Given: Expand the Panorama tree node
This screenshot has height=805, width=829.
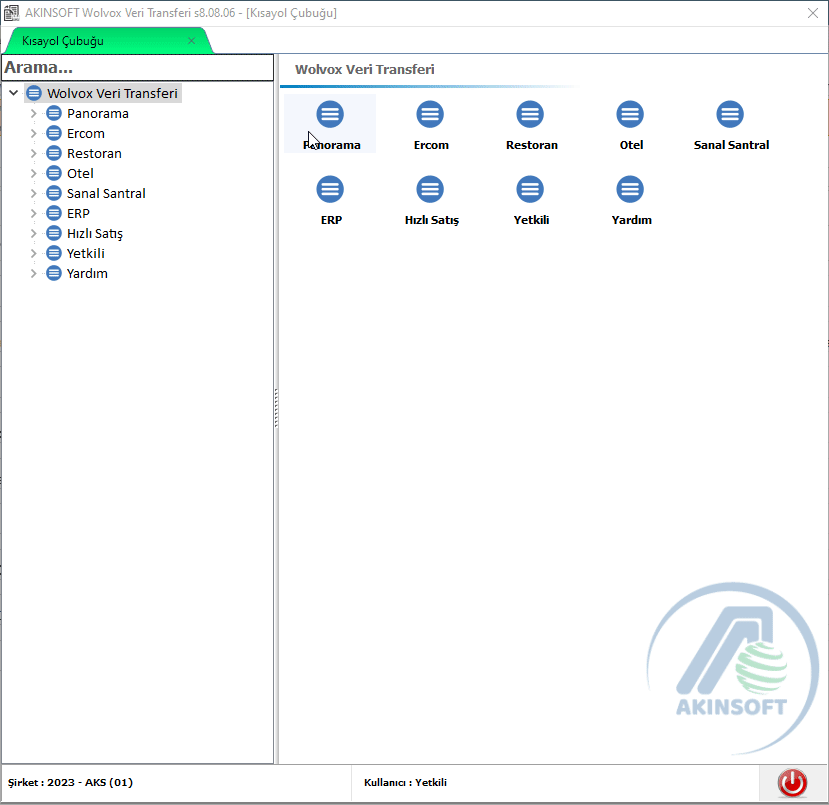Looking at the screenshot, I should click(33, 114).
